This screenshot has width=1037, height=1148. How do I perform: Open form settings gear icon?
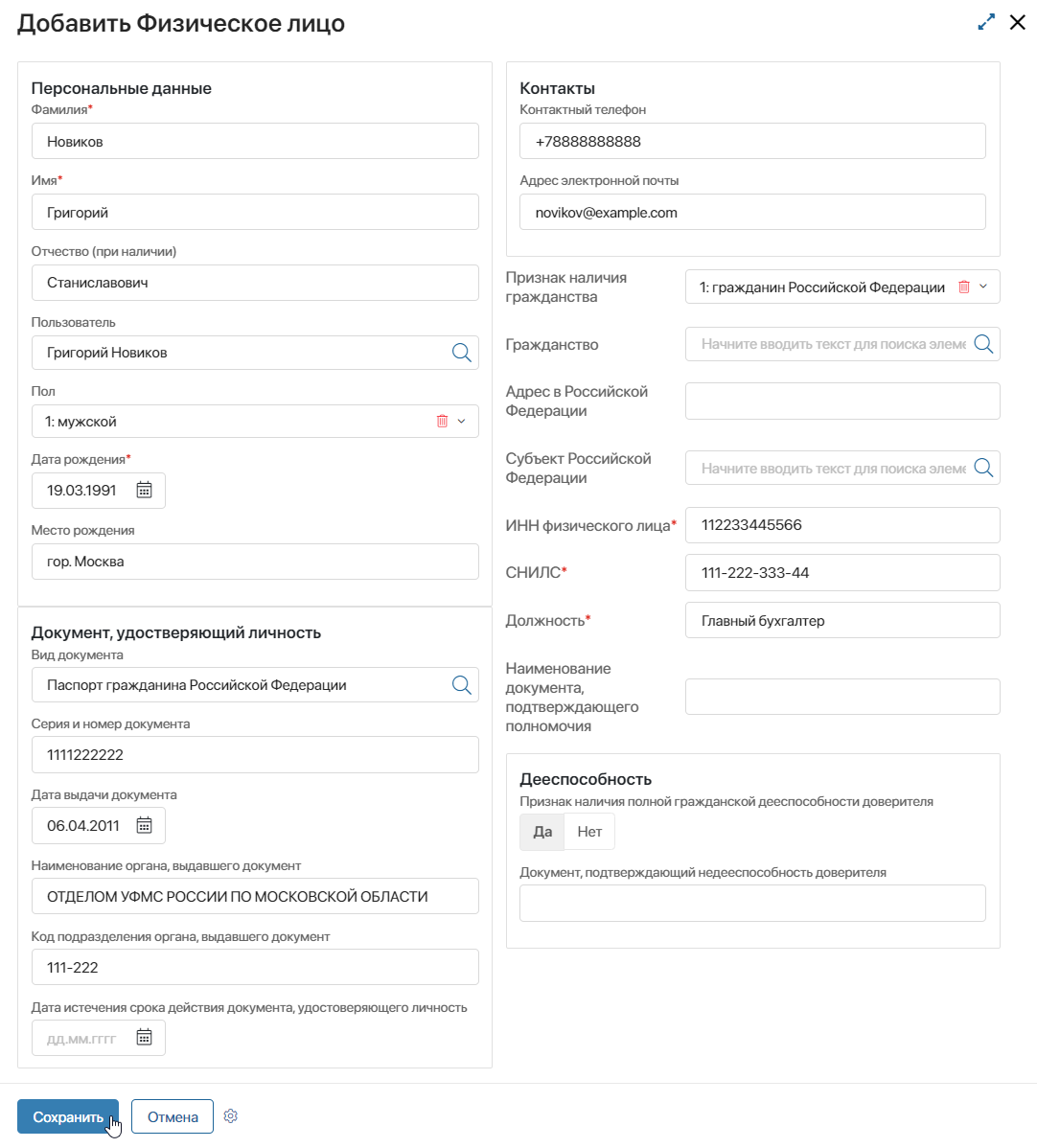pos(231,1116)
